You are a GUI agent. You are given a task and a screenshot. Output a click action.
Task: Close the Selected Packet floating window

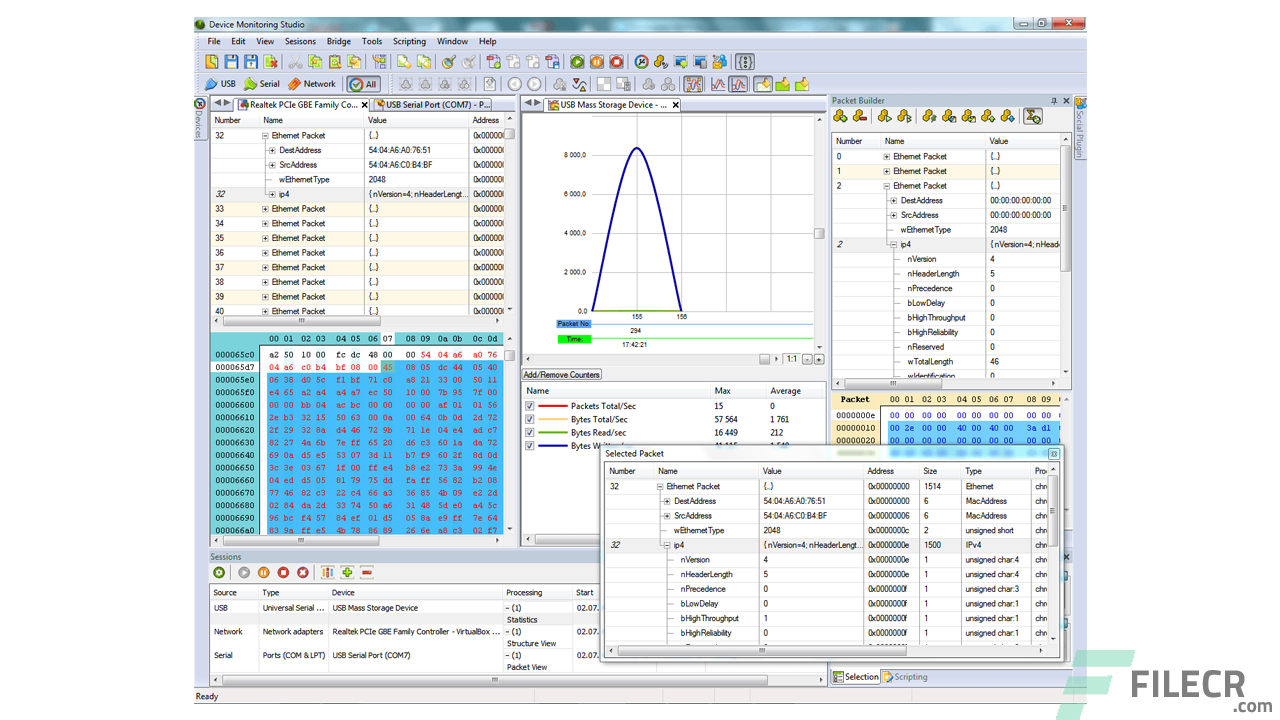[x=1053, y=453]
